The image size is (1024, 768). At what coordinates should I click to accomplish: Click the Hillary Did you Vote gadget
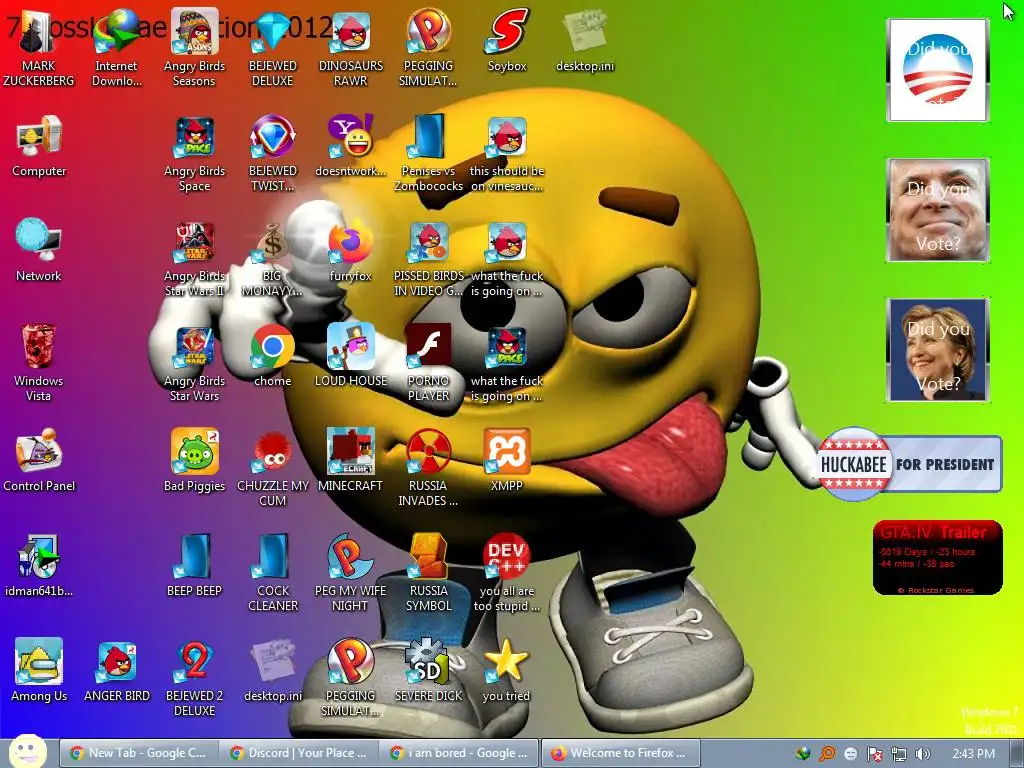coord(938,350)
